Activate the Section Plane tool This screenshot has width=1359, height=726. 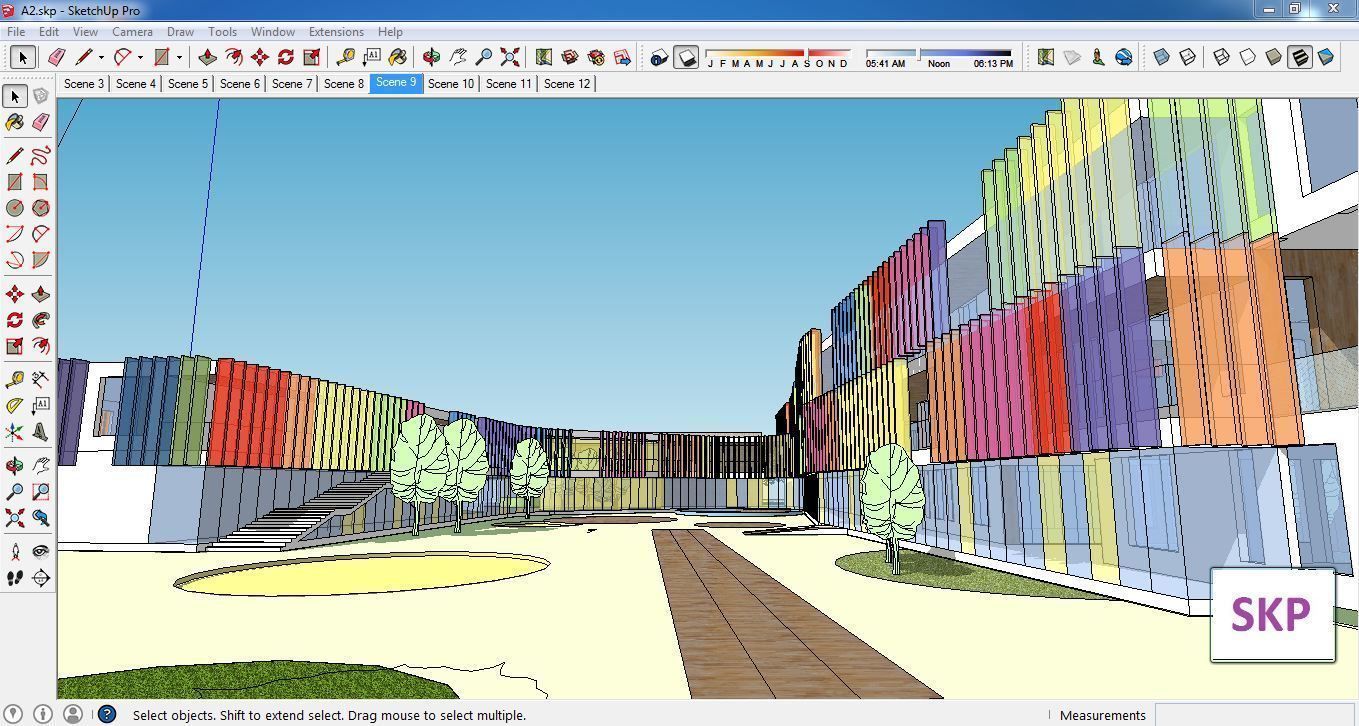(41, 578)
